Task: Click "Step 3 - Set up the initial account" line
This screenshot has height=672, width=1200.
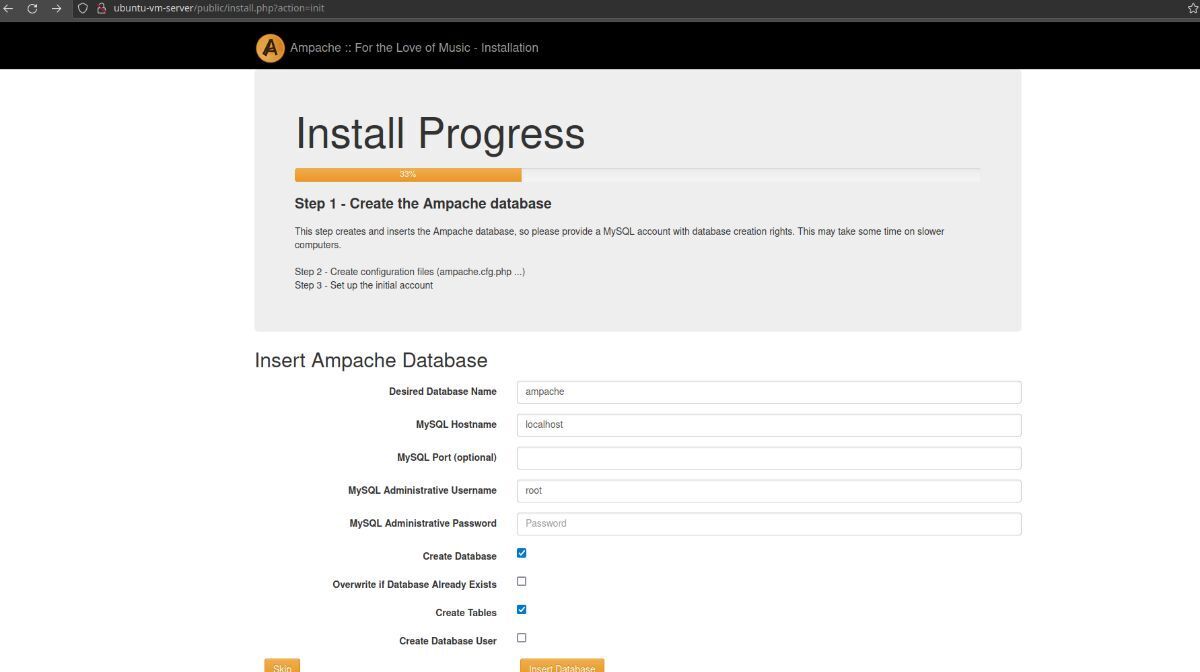Action: click(364, 285)
